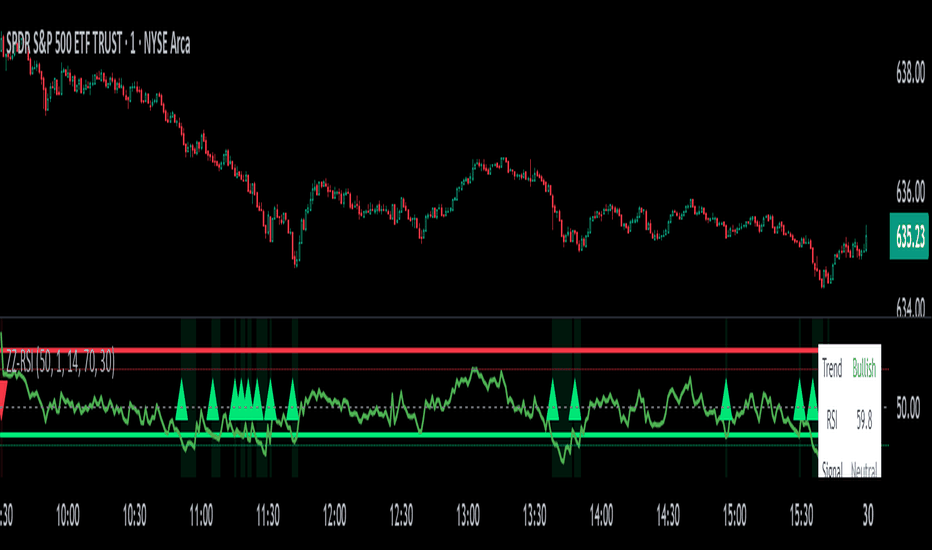Viewport: 932px width, 550px height.
Task: Click the ZZ-RSI (50, 1, 14, 70, 30) indicator label
Action: point(60,362)
